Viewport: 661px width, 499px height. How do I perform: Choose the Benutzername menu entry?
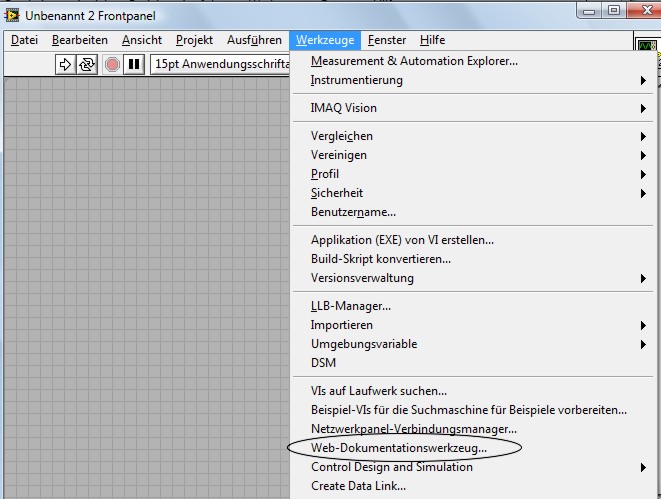pyautogui.click(x=473, y=212)
